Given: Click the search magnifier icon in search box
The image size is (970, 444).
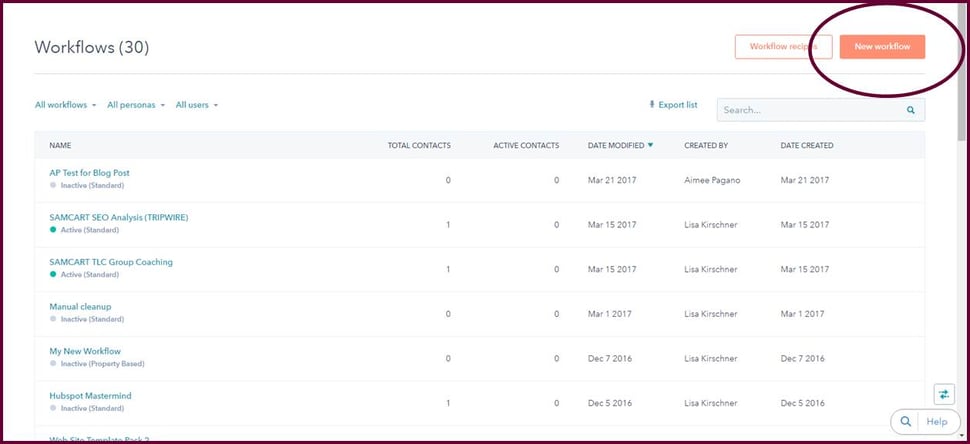Looking at the screenshot, I should (910, 110).
